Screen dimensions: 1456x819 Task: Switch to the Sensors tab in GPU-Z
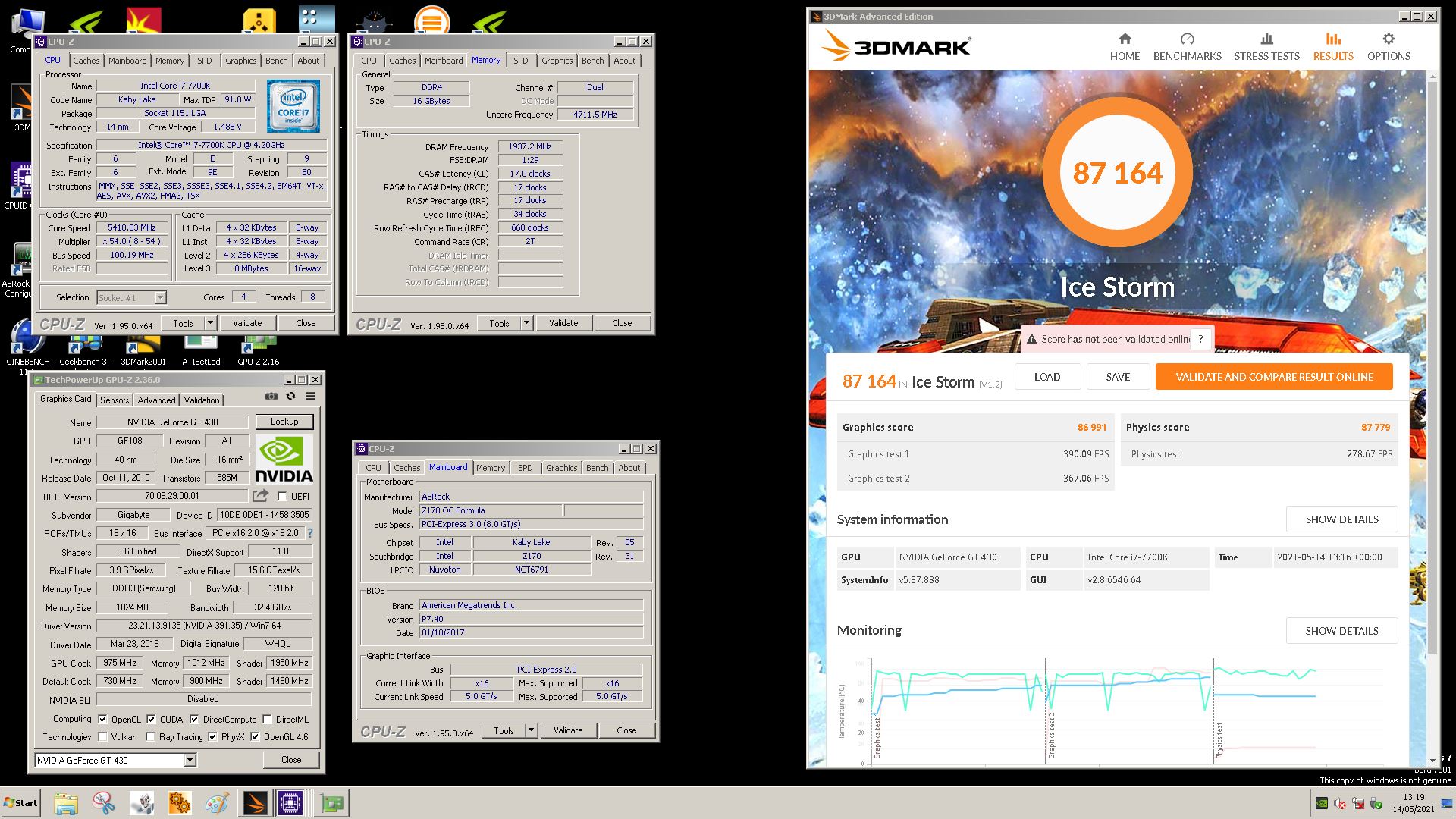[115, 400]
